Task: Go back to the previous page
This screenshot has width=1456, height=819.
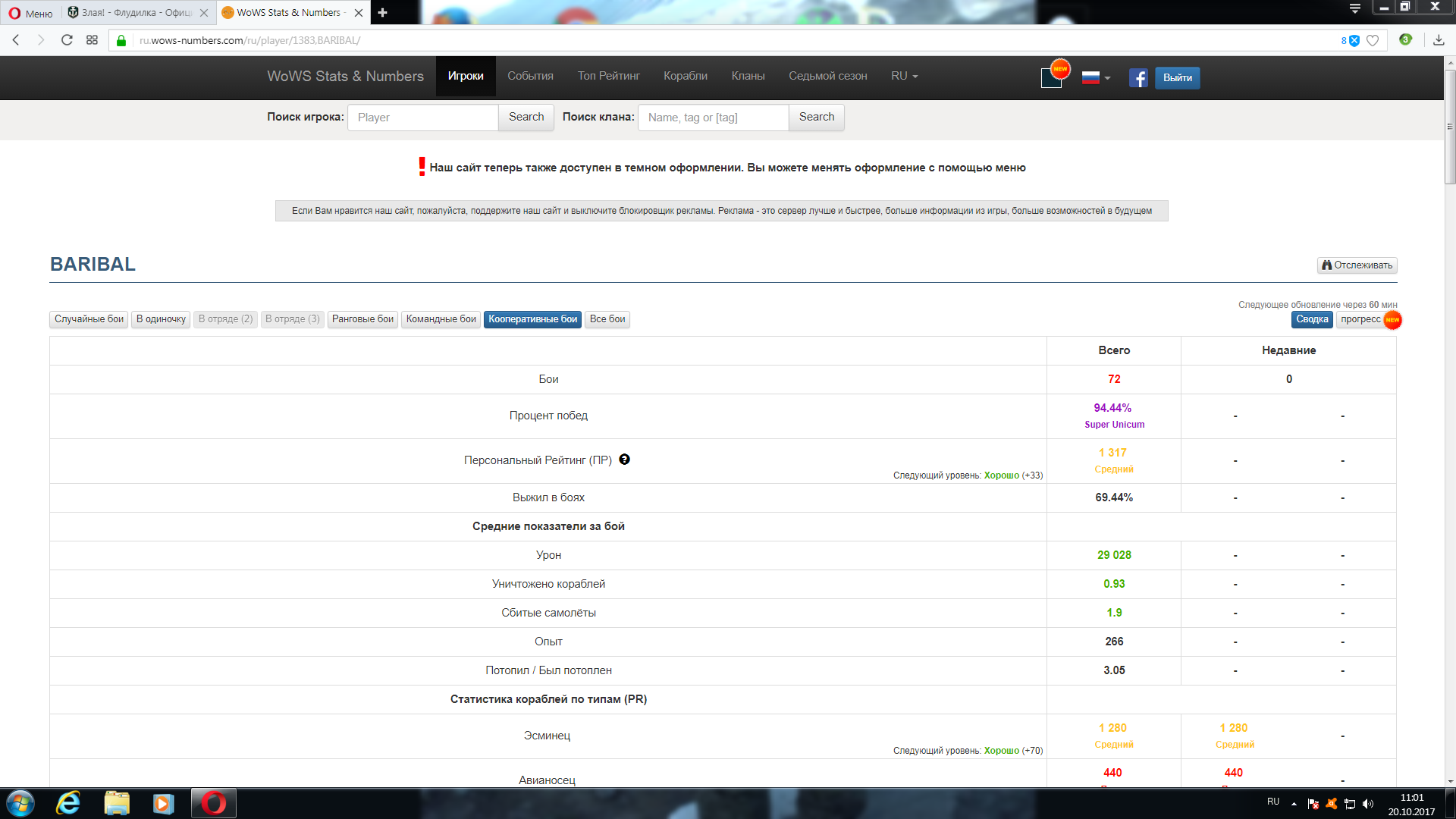Action: [16, 40]
